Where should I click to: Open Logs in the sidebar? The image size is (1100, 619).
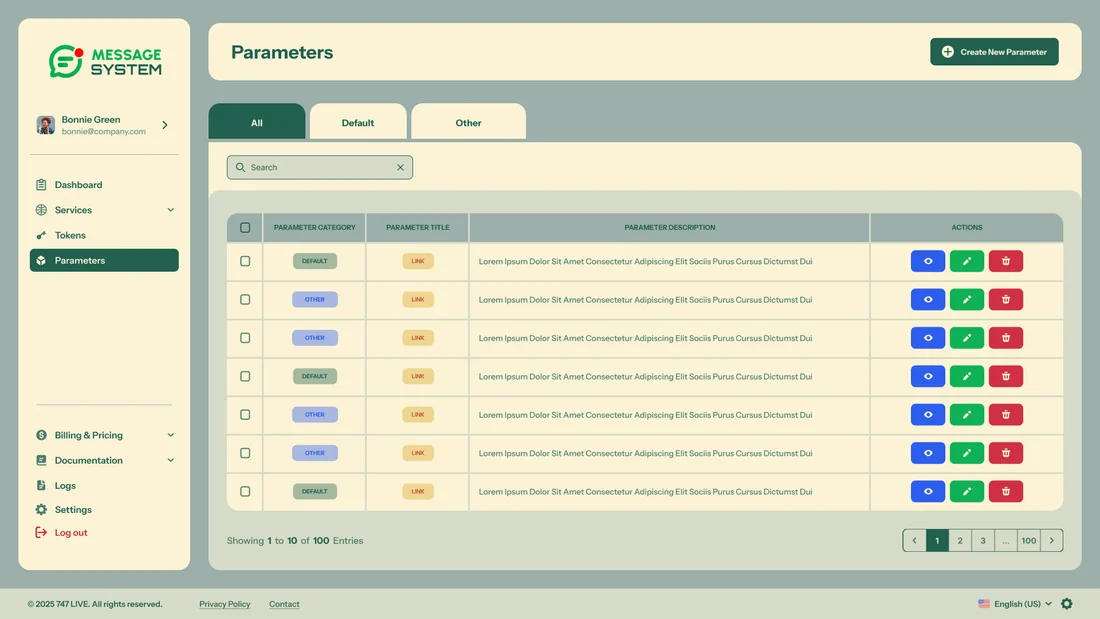(x=104, y=486)
